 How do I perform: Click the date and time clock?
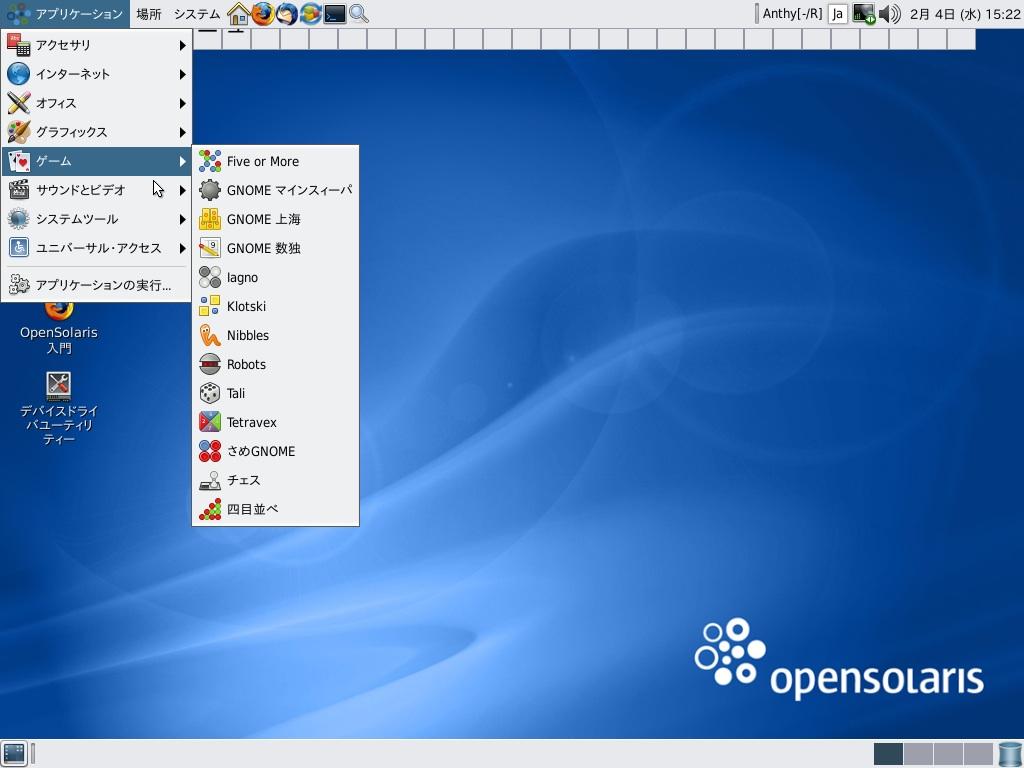pyautogui.click(x=964, y=14)
